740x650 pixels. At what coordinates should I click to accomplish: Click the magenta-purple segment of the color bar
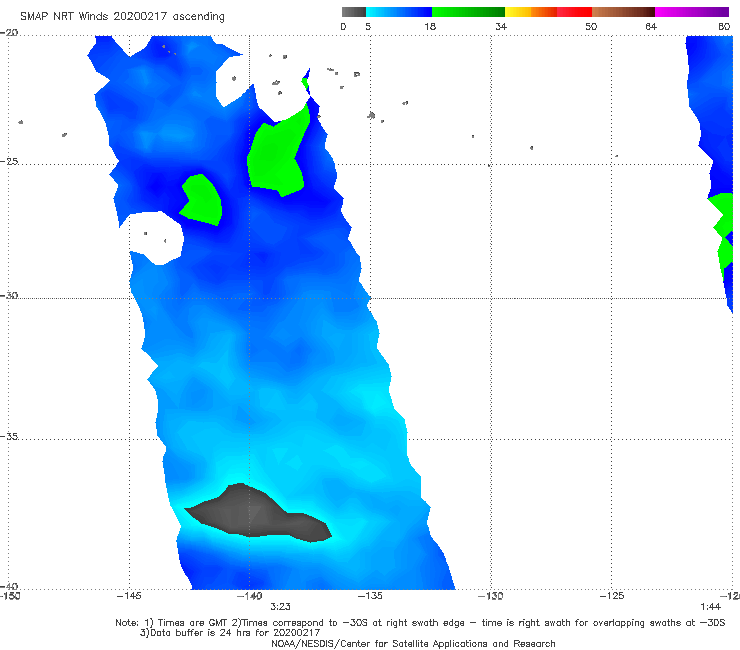pyautogui.click(x=692, y=12)
